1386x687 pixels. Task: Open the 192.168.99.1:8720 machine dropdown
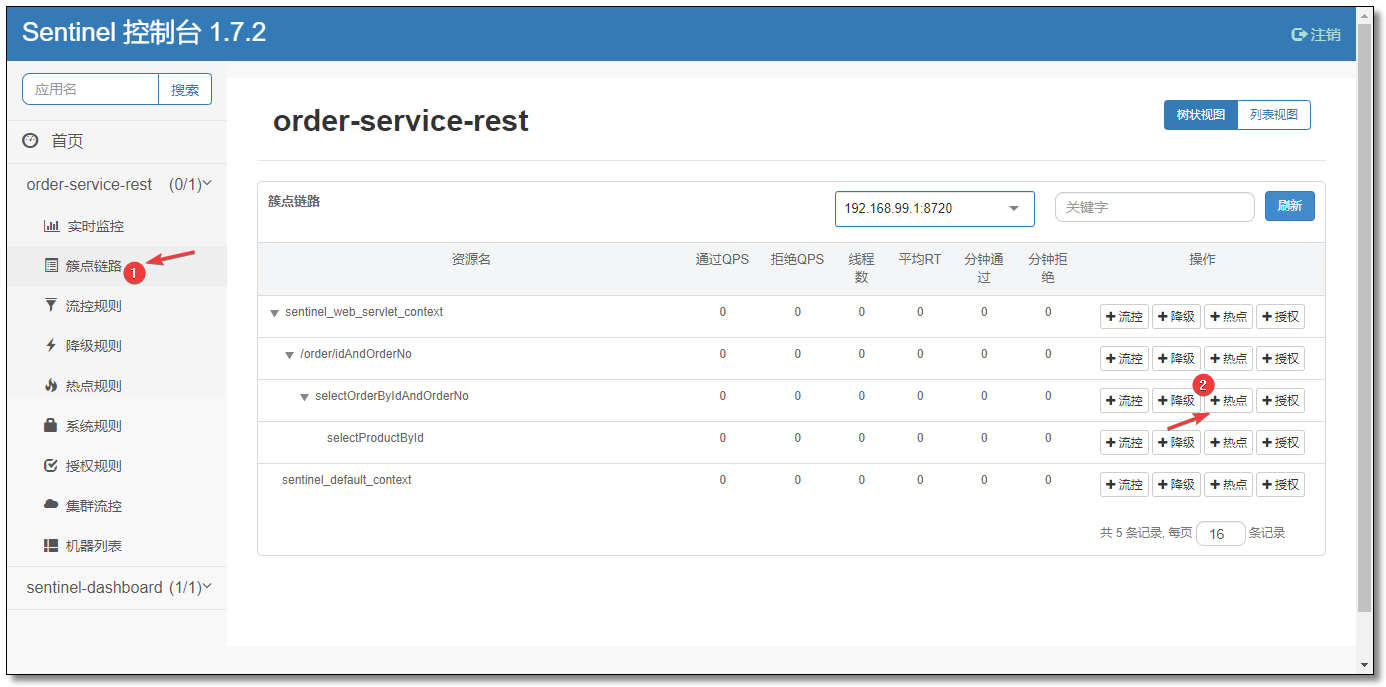pos(934,209)
